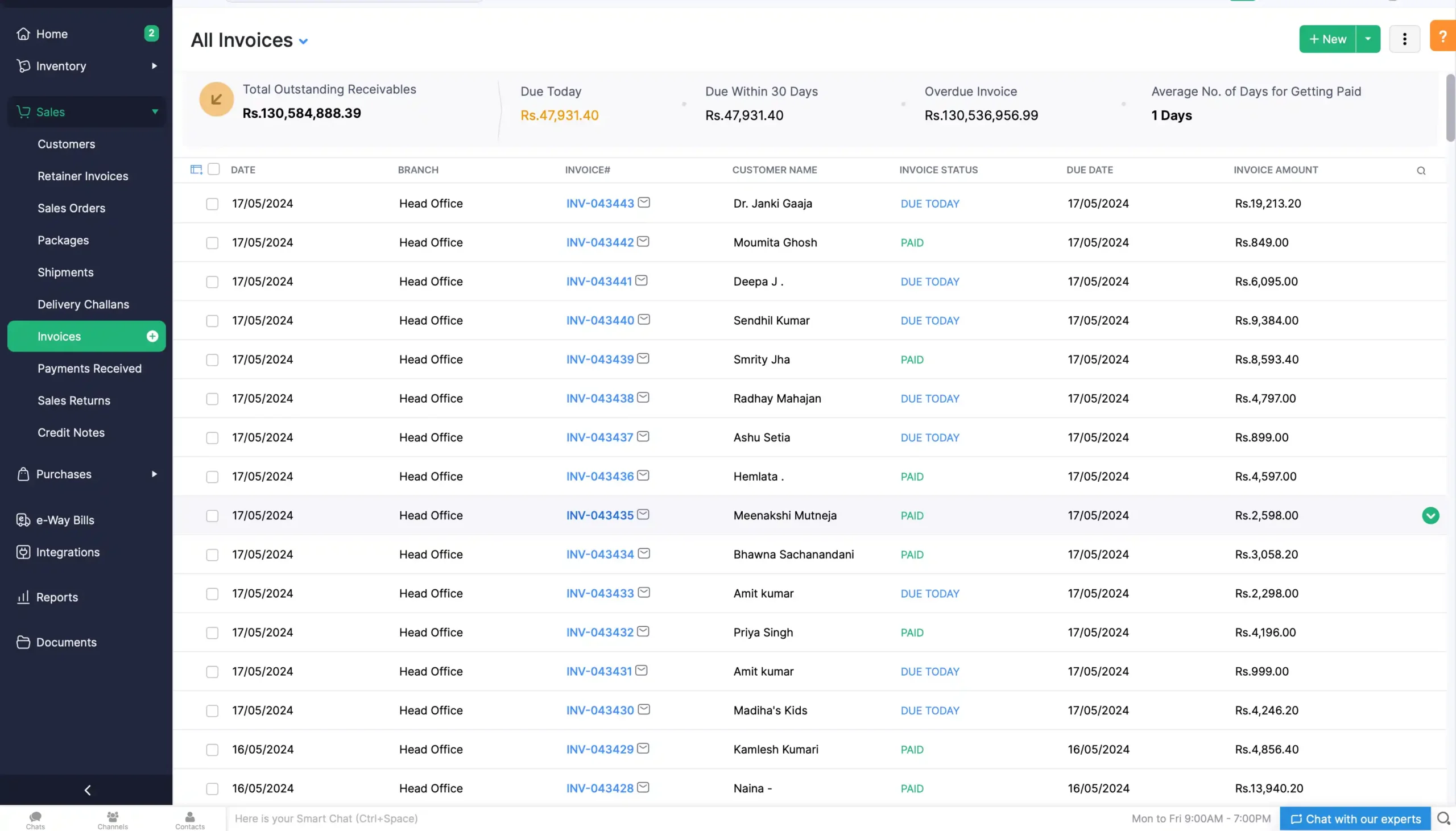
Task: Select the checkbox for Radhay Mahajan invoice
Action: click(x=212, y=399)
